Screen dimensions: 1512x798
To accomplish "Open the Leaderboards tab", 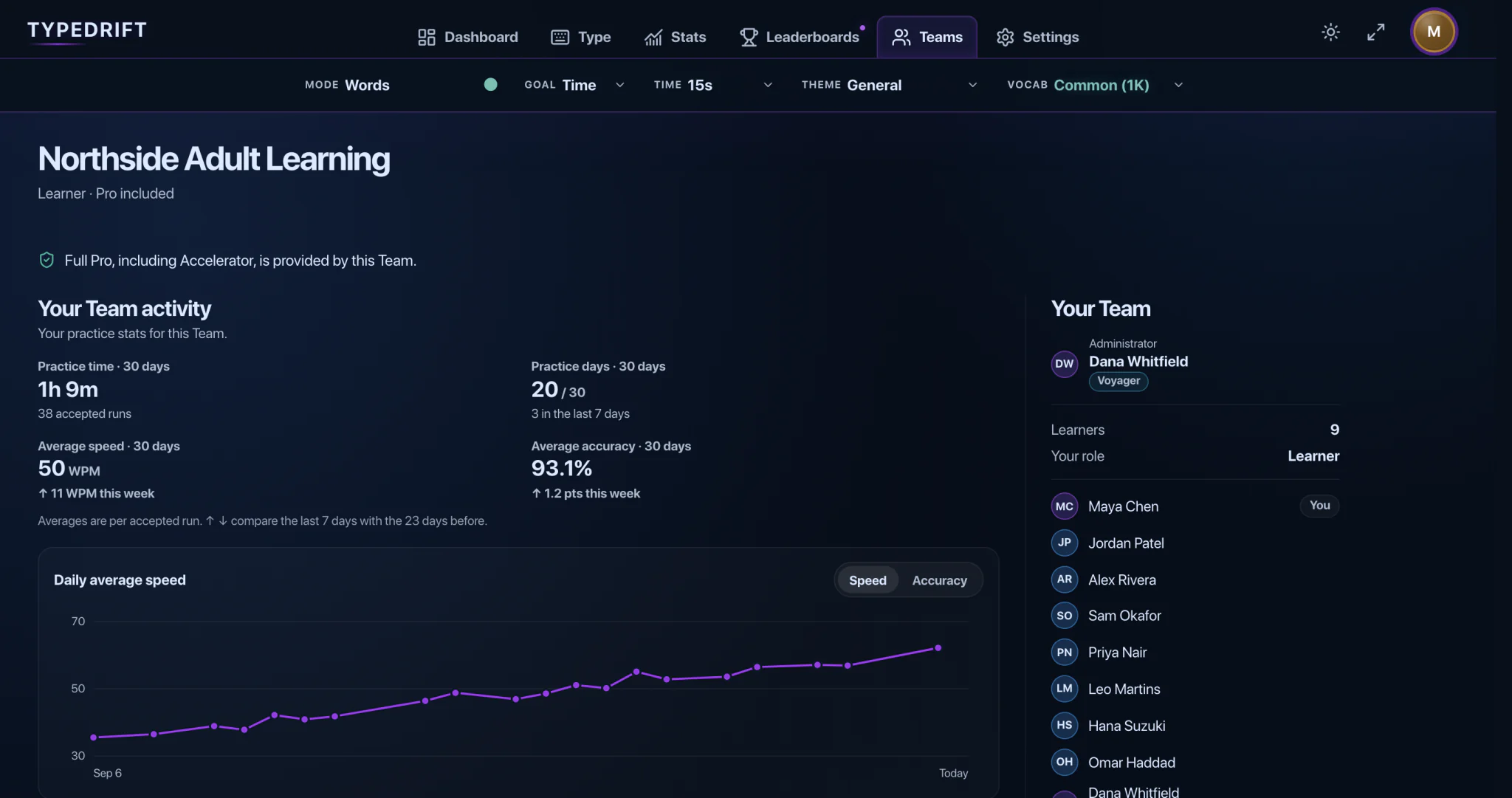I will 800,37.
